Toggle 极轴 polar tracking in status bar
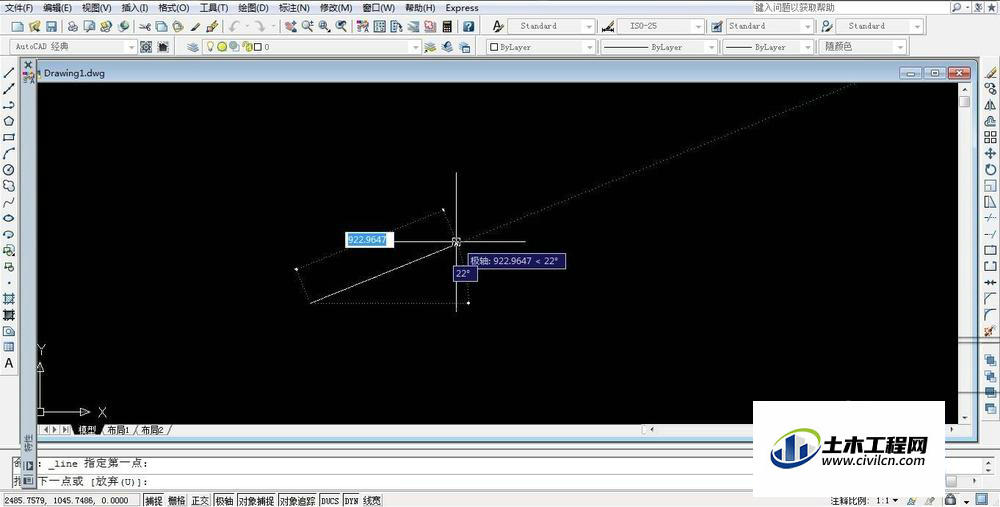Screen dimensions: 1000x507 tap(224, 501)
